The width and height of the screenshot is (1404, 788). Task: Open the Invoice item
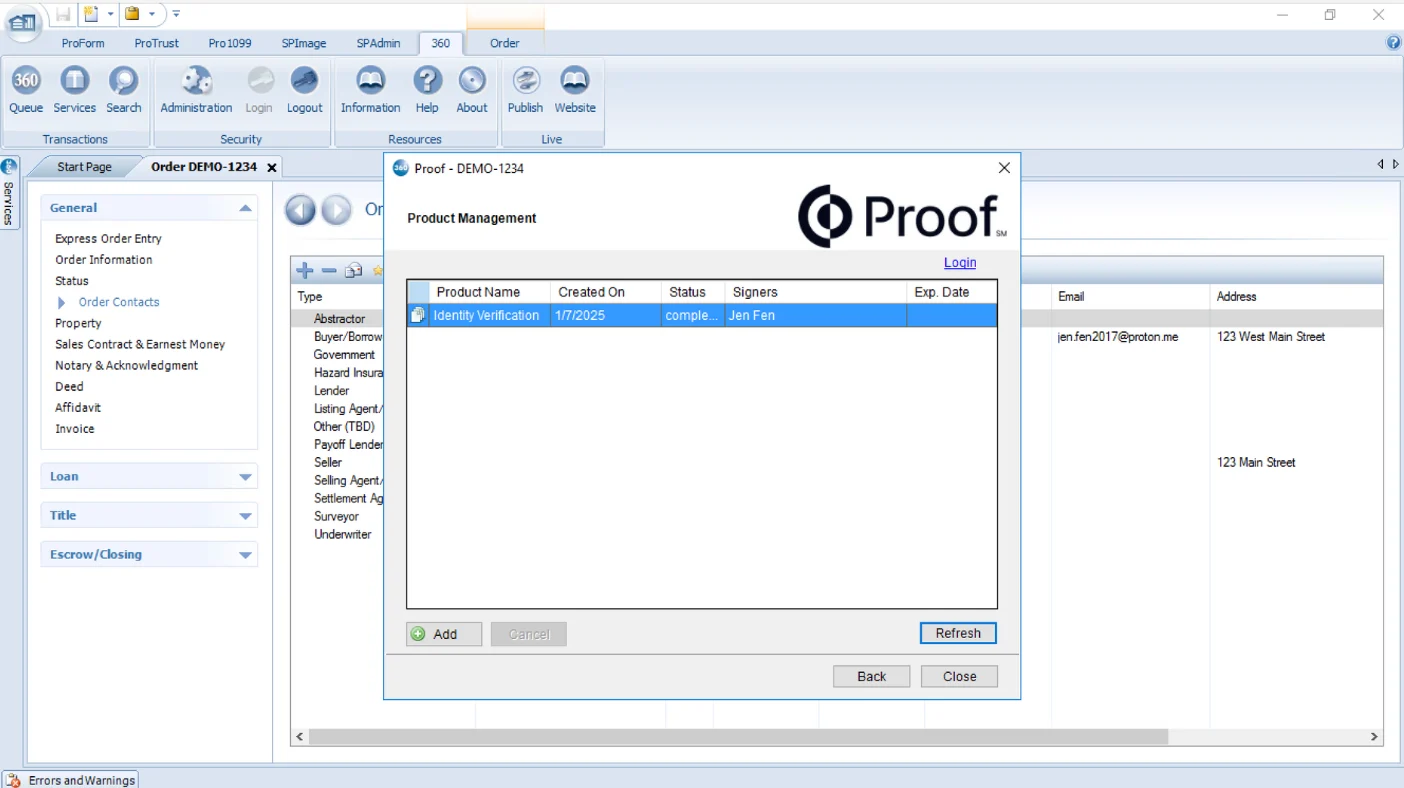(75, 429)
